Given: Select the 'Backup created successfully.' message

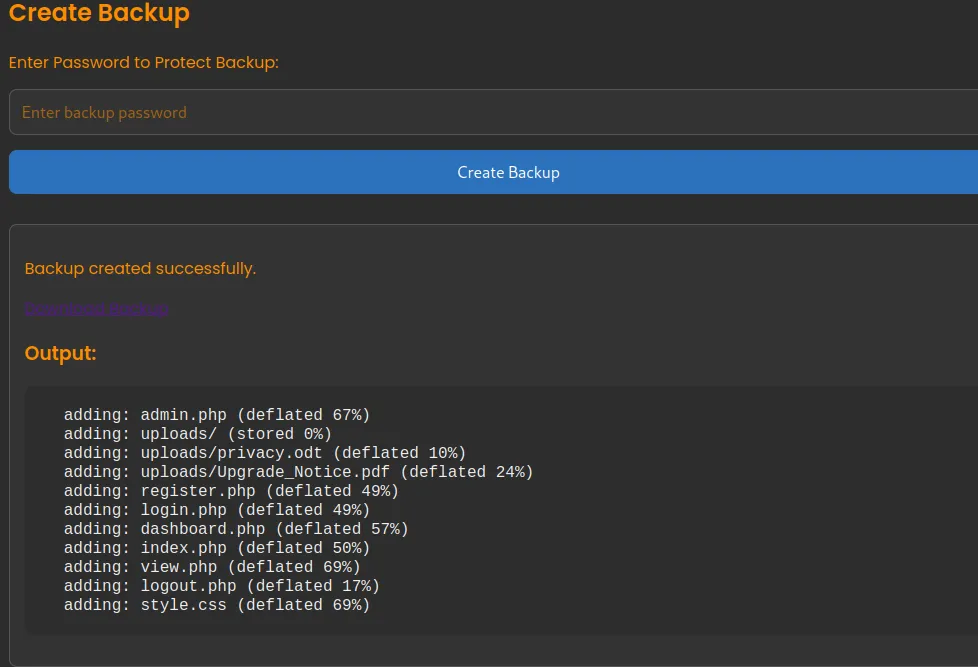Looking at the screenshot, I should (x=140, y=268).
